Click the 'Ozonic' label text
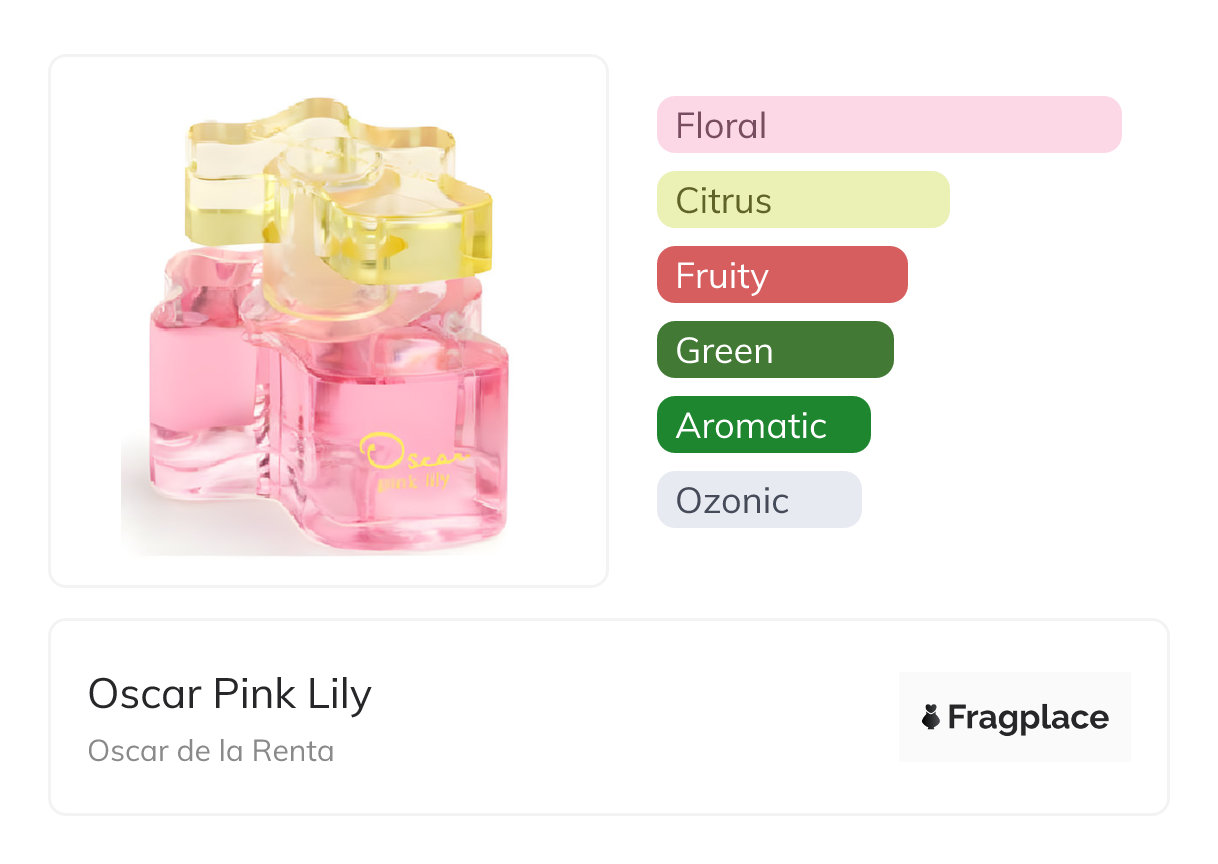 tap(732, 501)
